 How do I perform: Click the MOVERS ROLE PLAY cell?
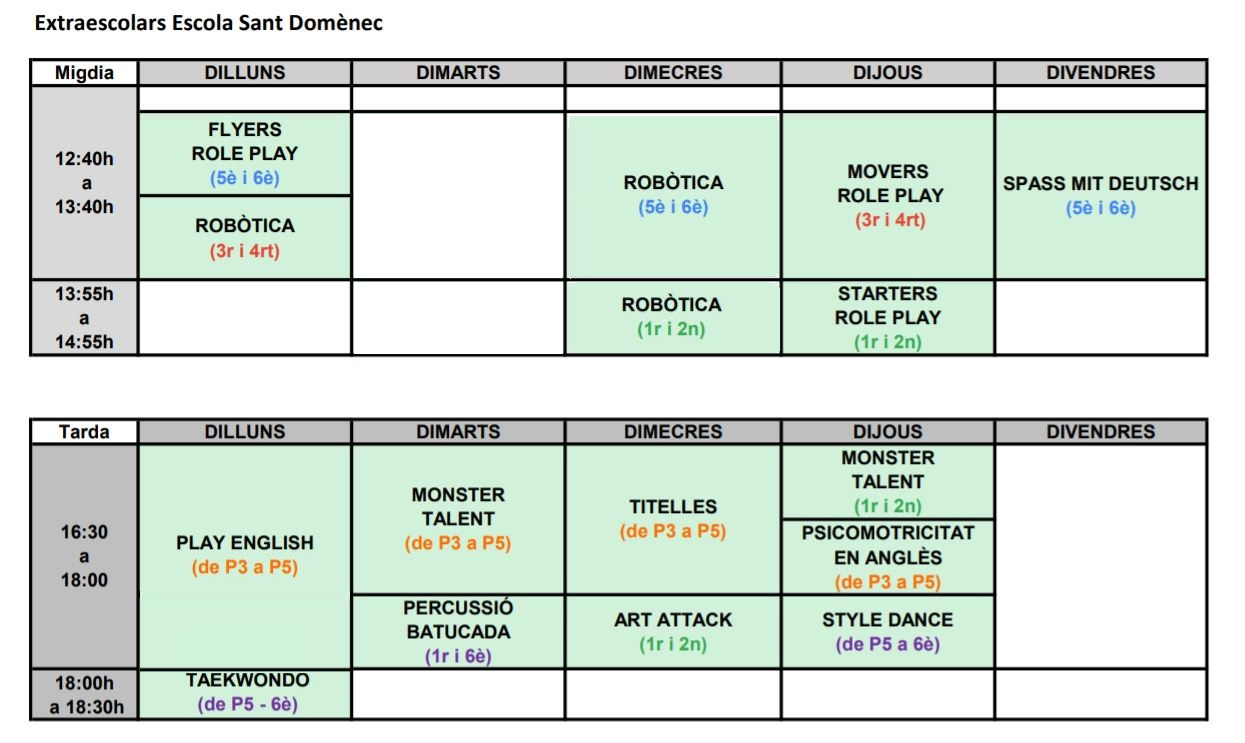pyautogui.click(x=888, y=195)
